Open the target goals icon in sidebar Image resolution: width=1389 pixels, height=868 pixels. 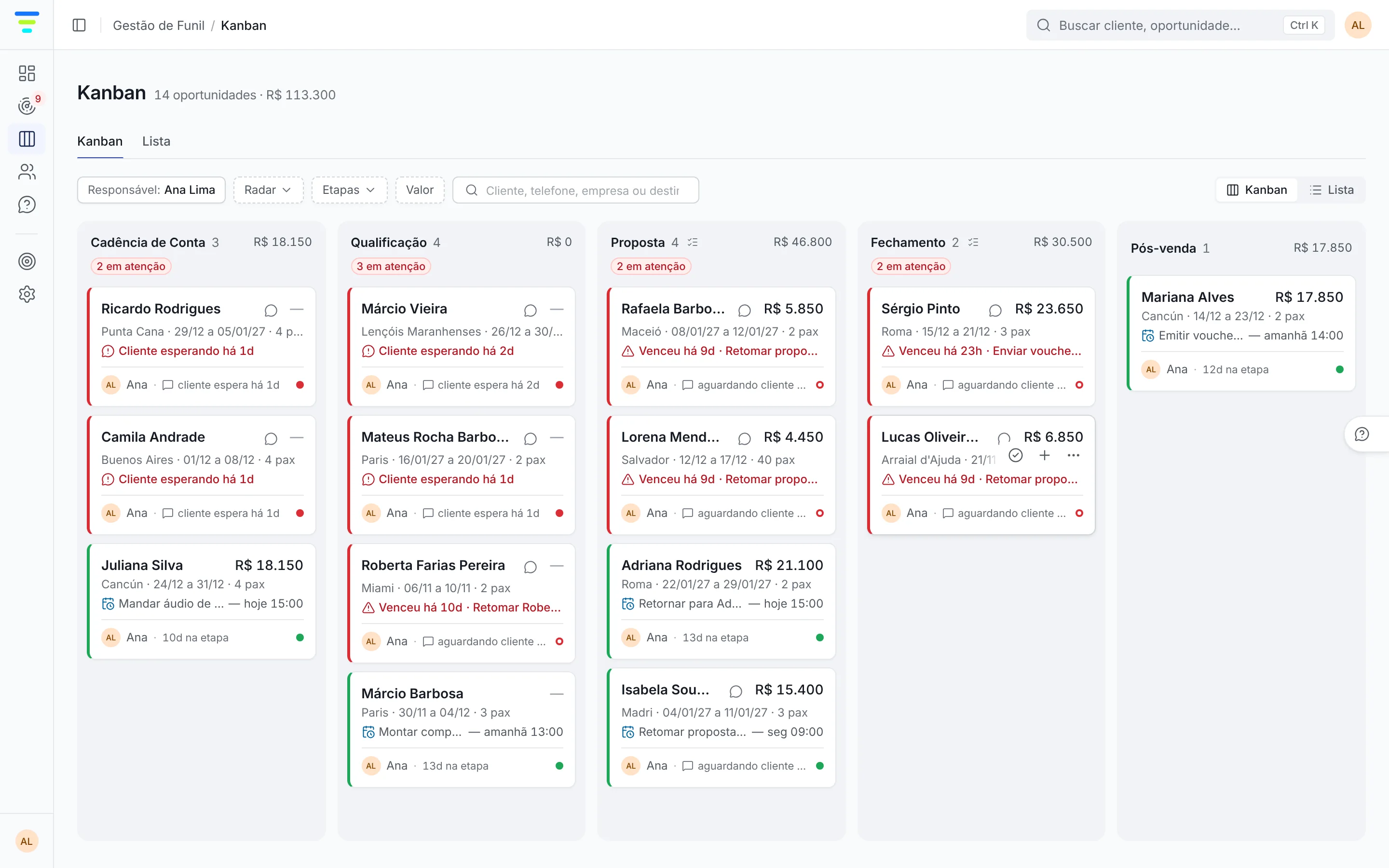[27, 261]
